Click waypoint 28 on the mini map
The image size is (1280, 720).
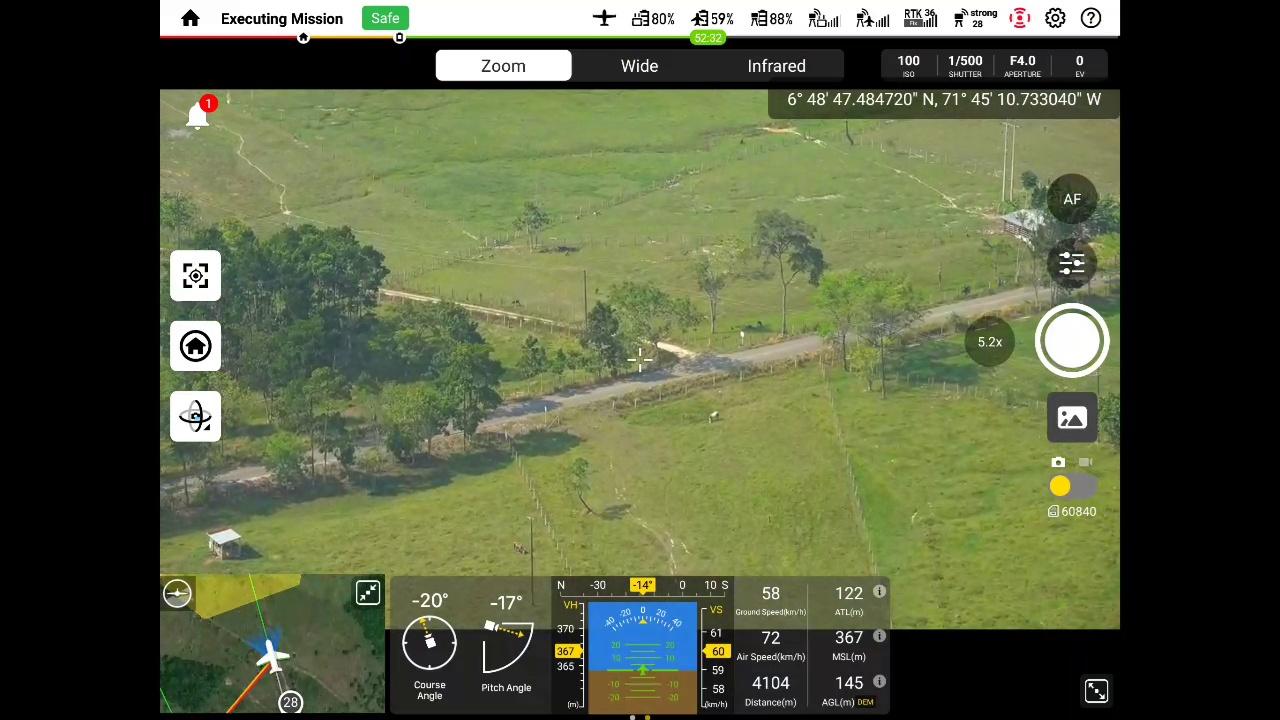click(x=290, y=702)
